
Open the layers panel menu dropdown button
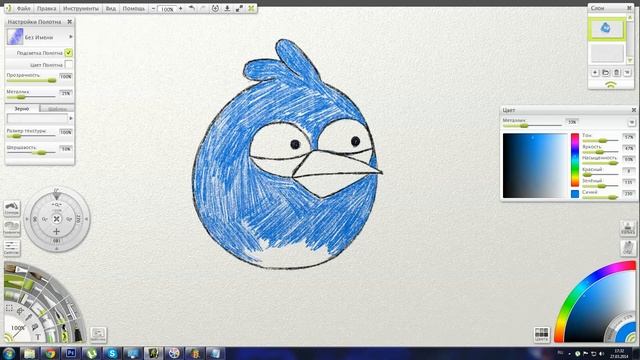pos(627,73)
